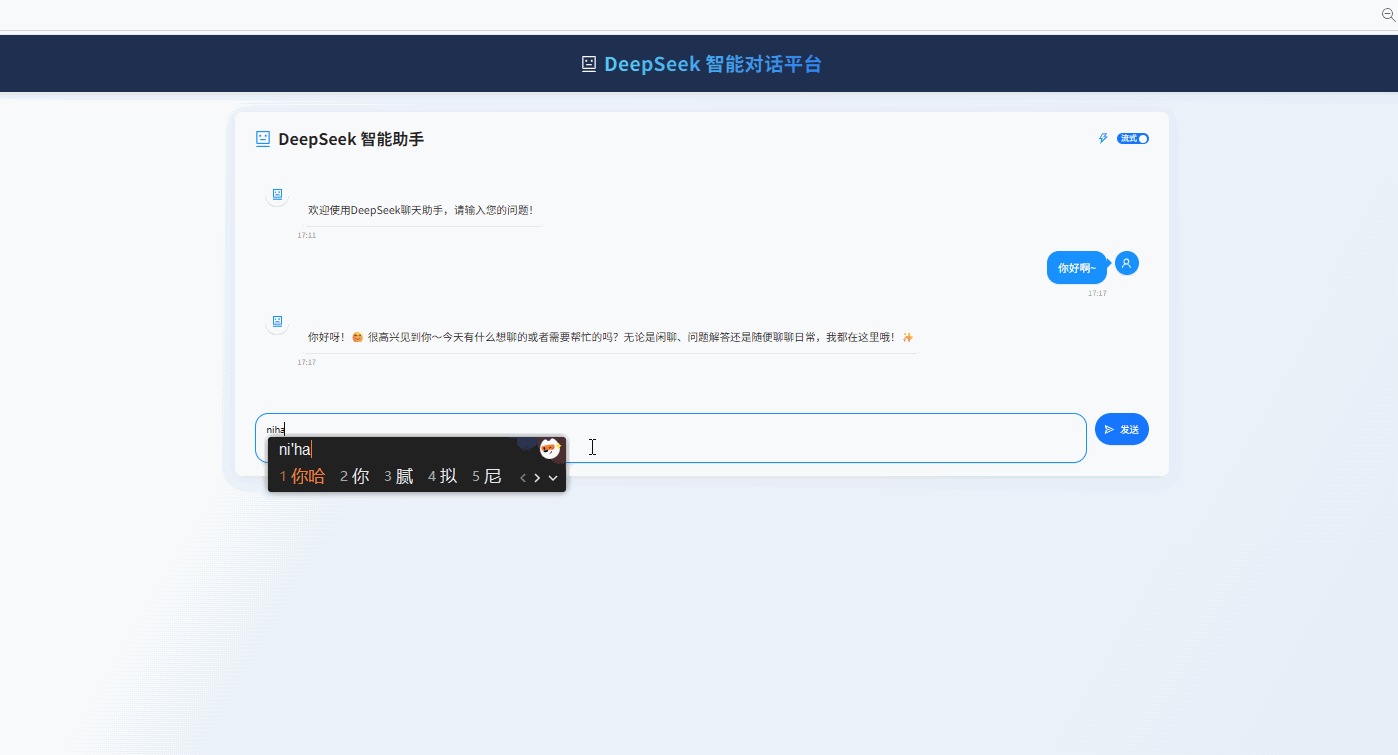Click the ni'ha pinyin composition text
This screenshot has height=755, width=1398.
pos(295,450)
